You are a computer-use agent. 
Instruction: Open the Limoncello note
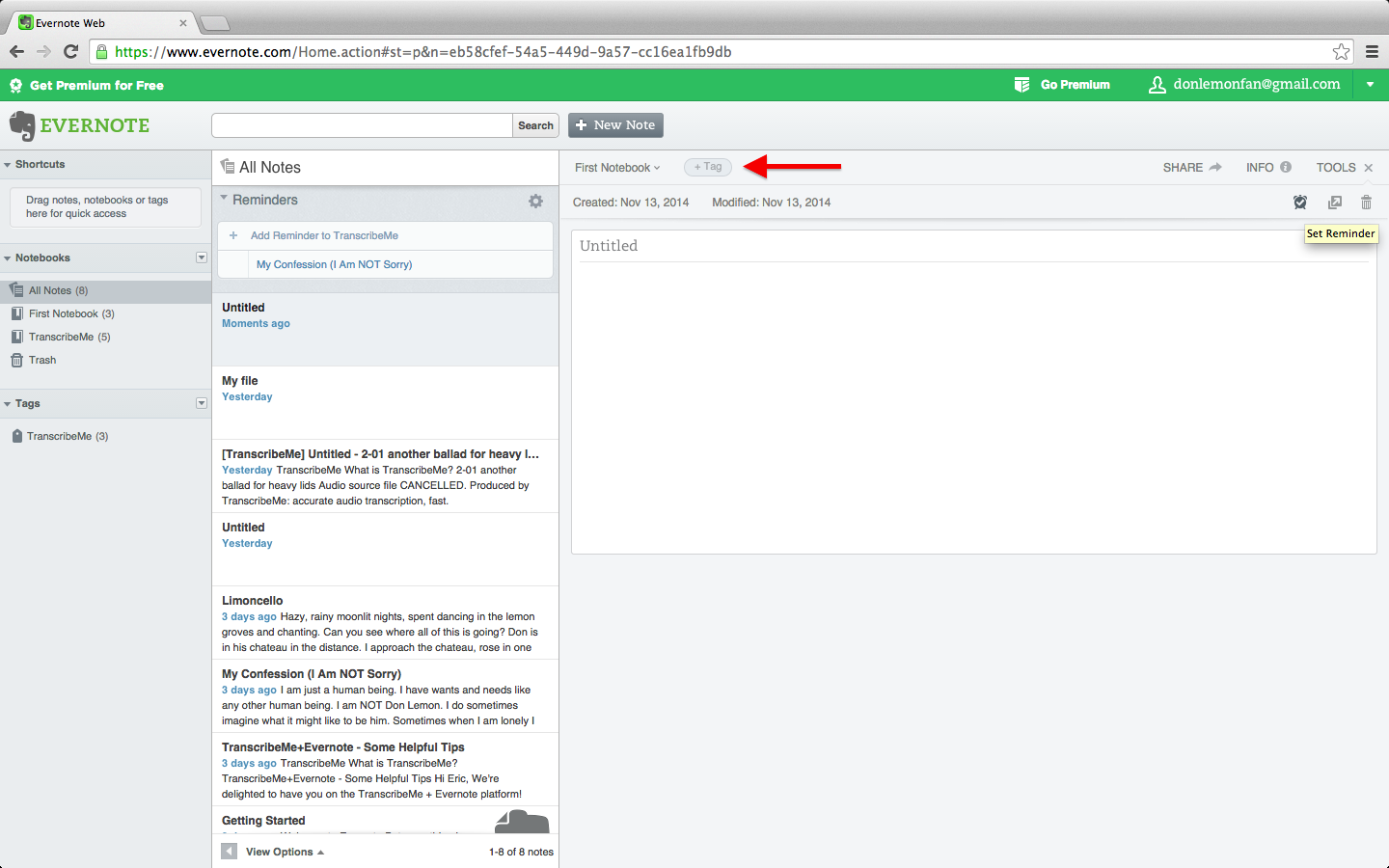click(x=385, y=623)
